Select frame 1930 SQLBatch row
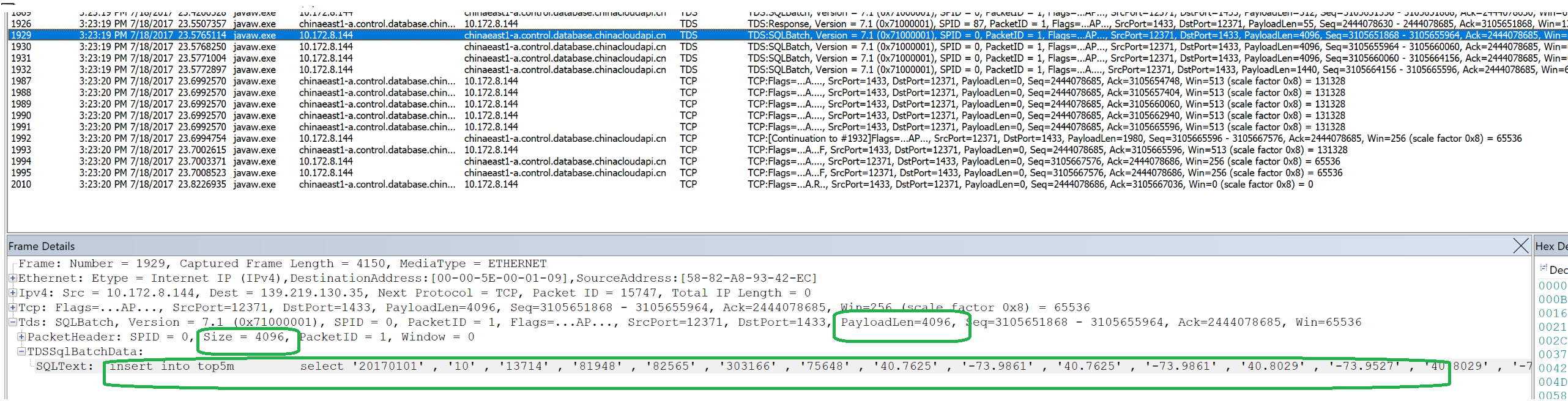 tap(367, 46)
